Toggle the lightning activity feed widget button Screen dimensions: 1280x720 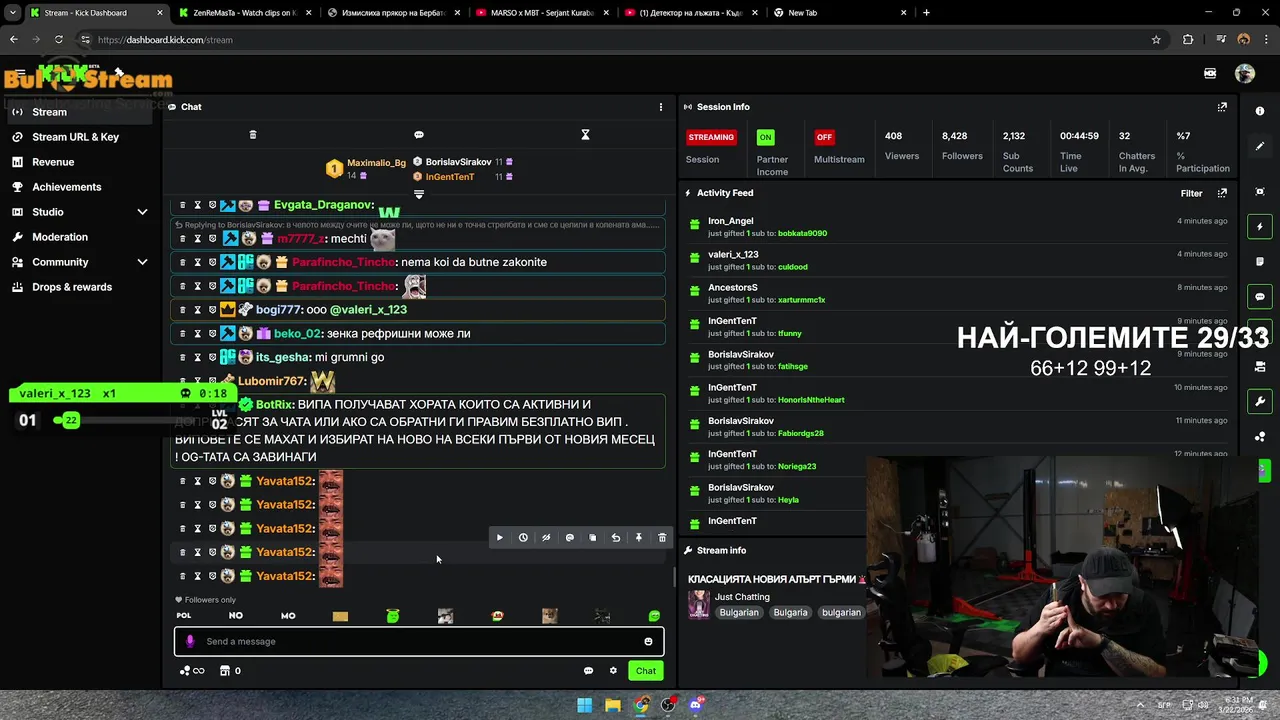pyautogui.click(x=1260, y=227)
